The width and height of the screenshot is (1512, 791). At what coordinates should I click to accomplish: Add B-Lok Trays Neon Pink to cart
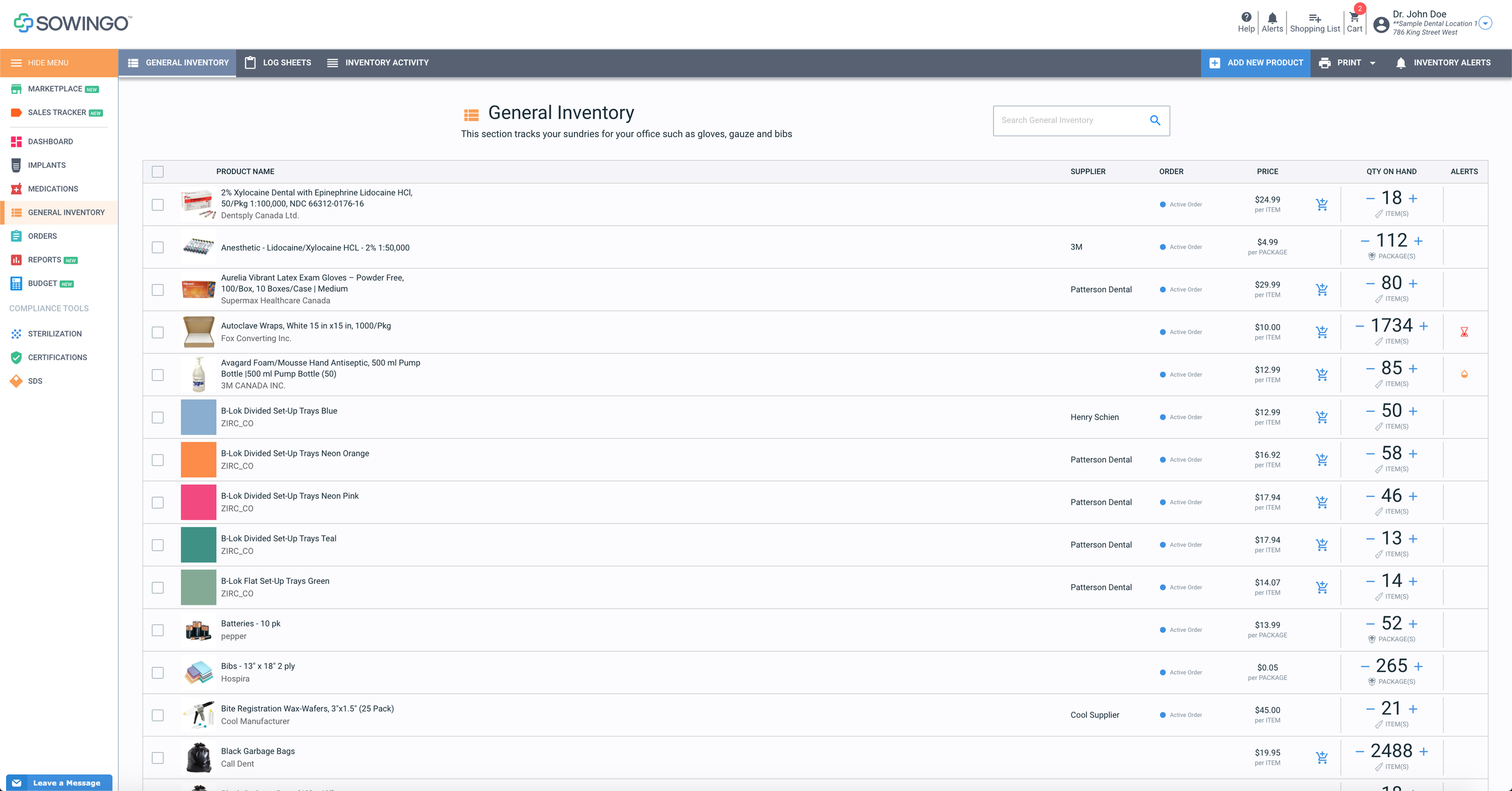pos(1321,502)
